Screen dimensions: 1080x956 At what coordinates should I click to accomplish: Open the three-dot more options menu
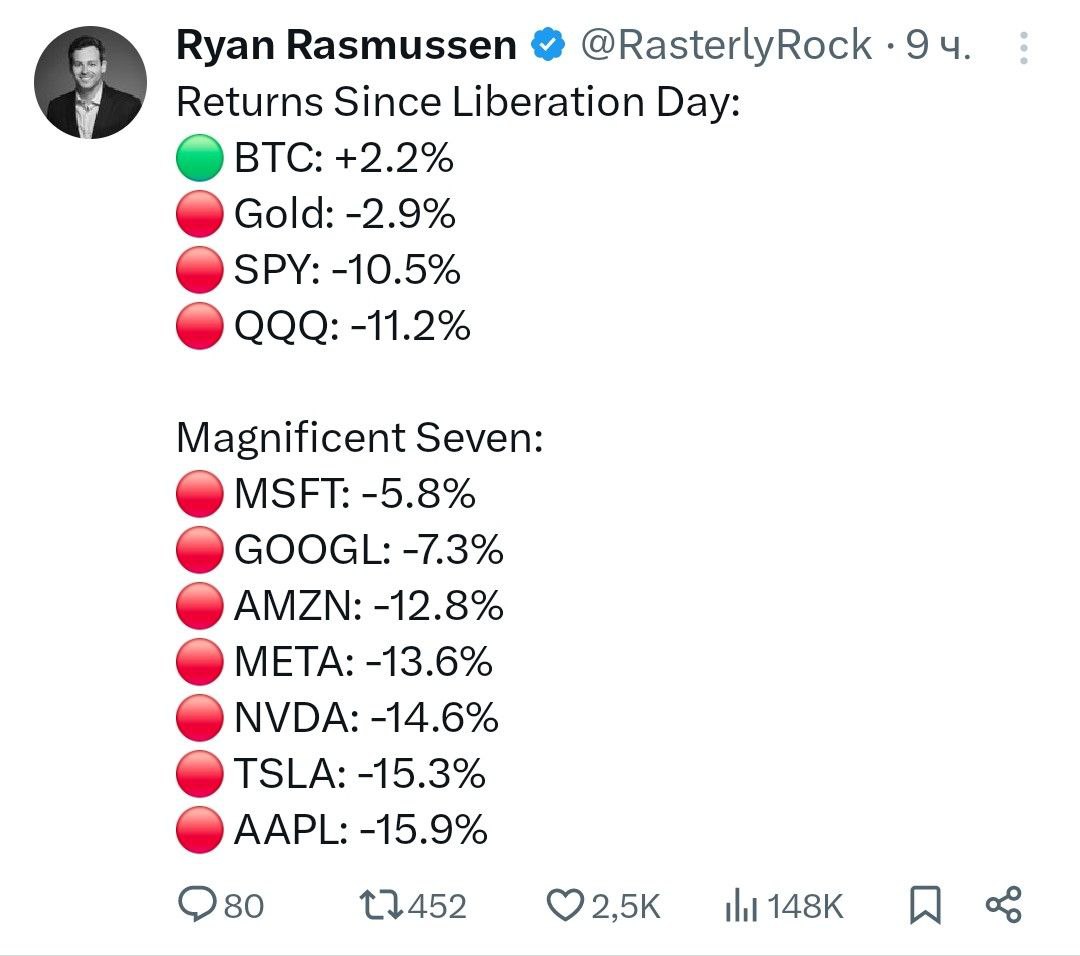[x=1024, y=48]
